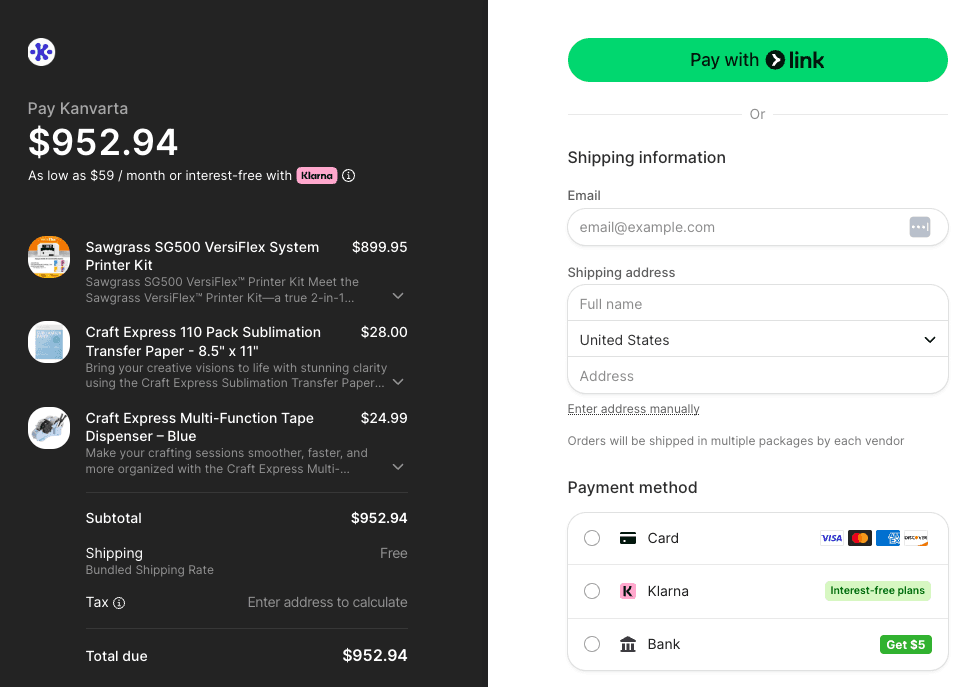This screenshot has width=967, height=687.
Task: Open Tape Dispenser product thumbnail
Action: point(49,428)
